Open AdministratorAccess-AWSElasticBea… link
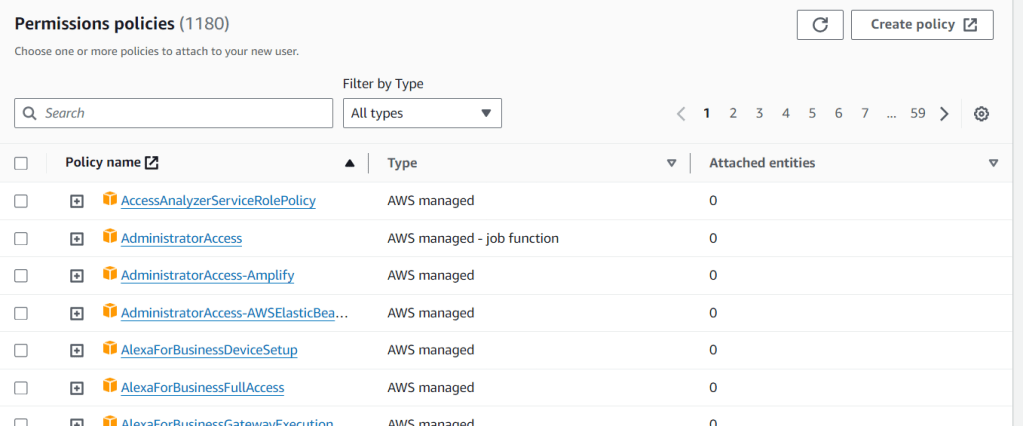 (234, 313)
